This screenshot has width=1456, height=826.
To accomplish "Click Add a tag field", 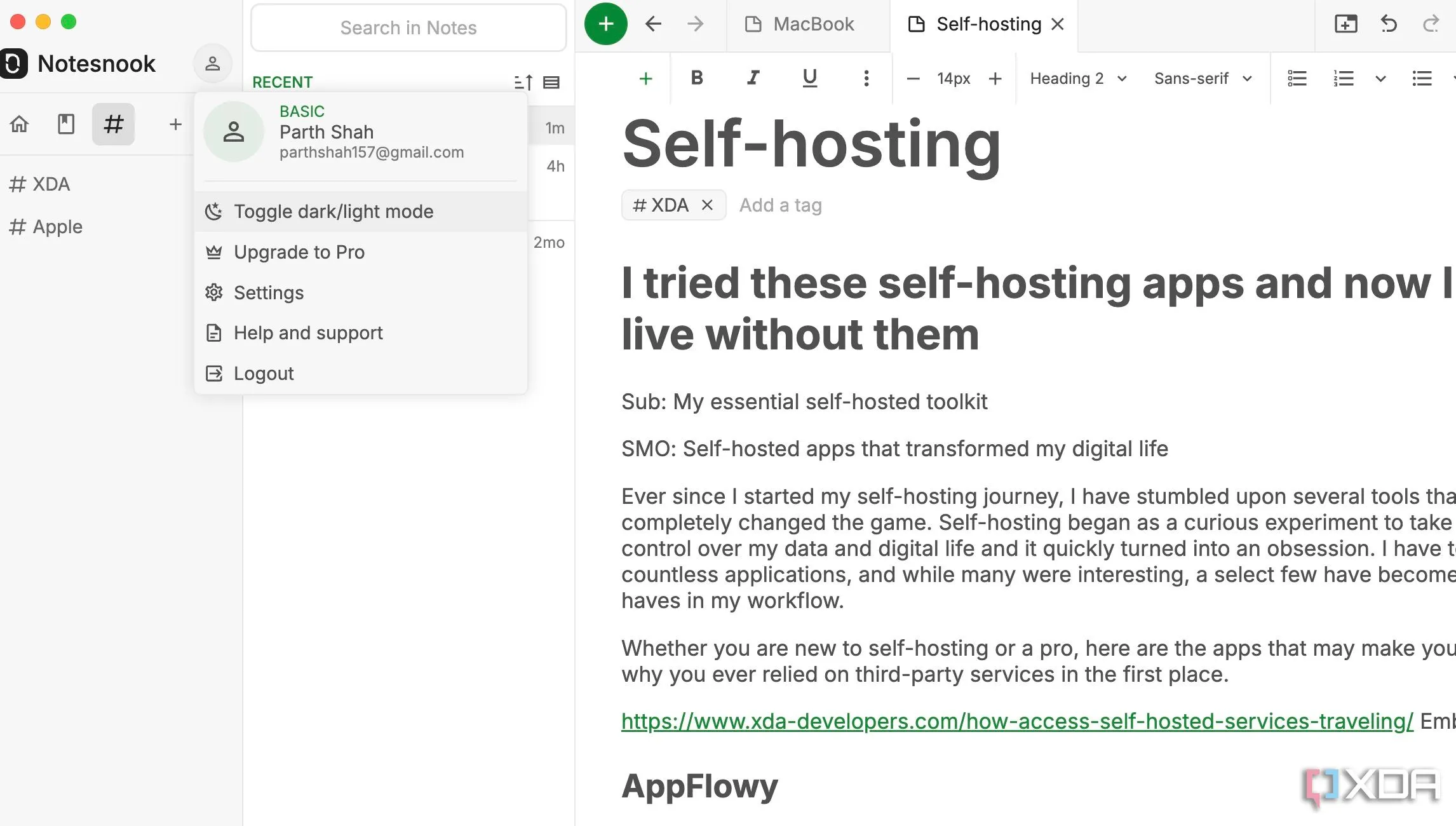I will coord(781,205).
